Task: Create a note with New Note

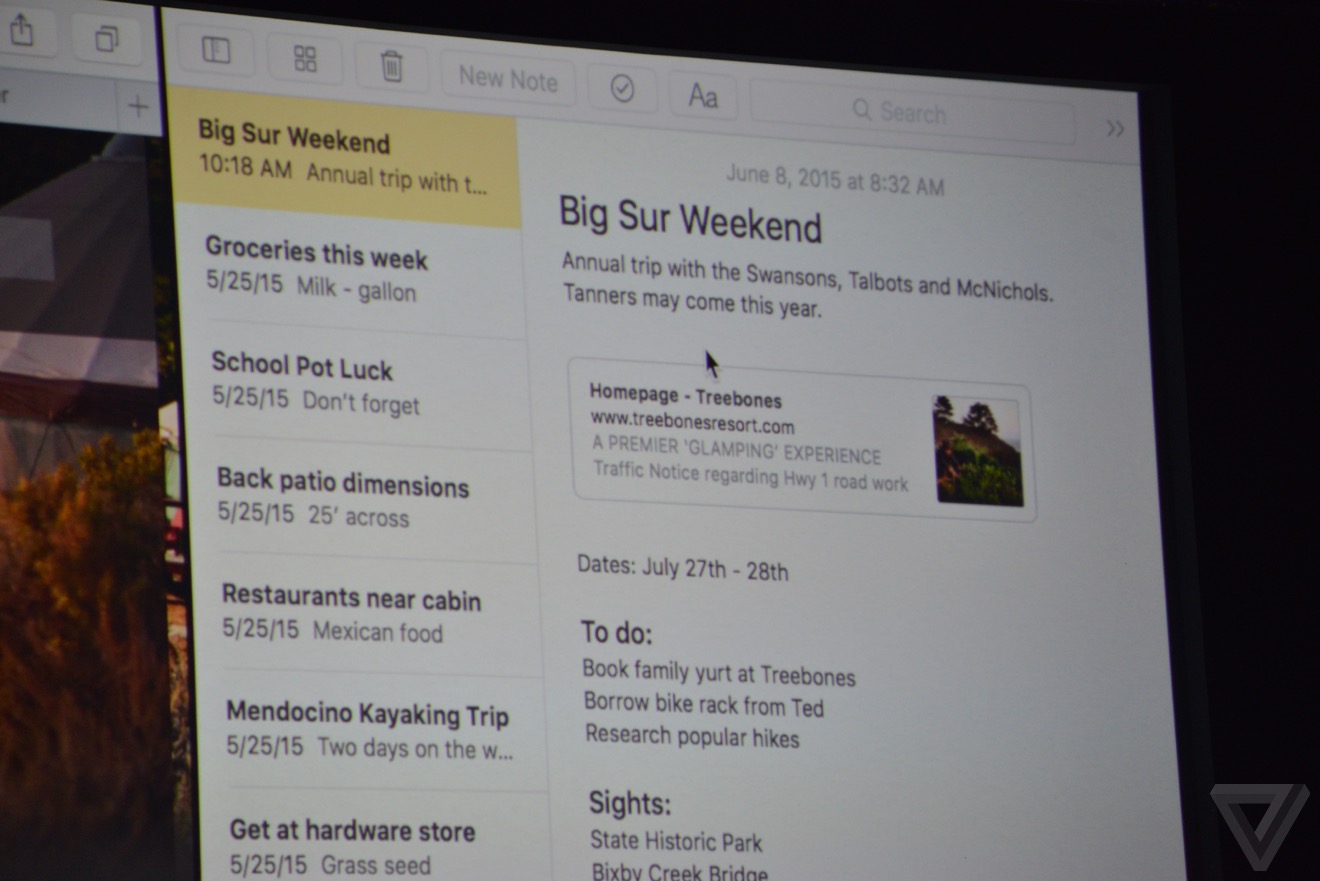Action: (508, 78)
